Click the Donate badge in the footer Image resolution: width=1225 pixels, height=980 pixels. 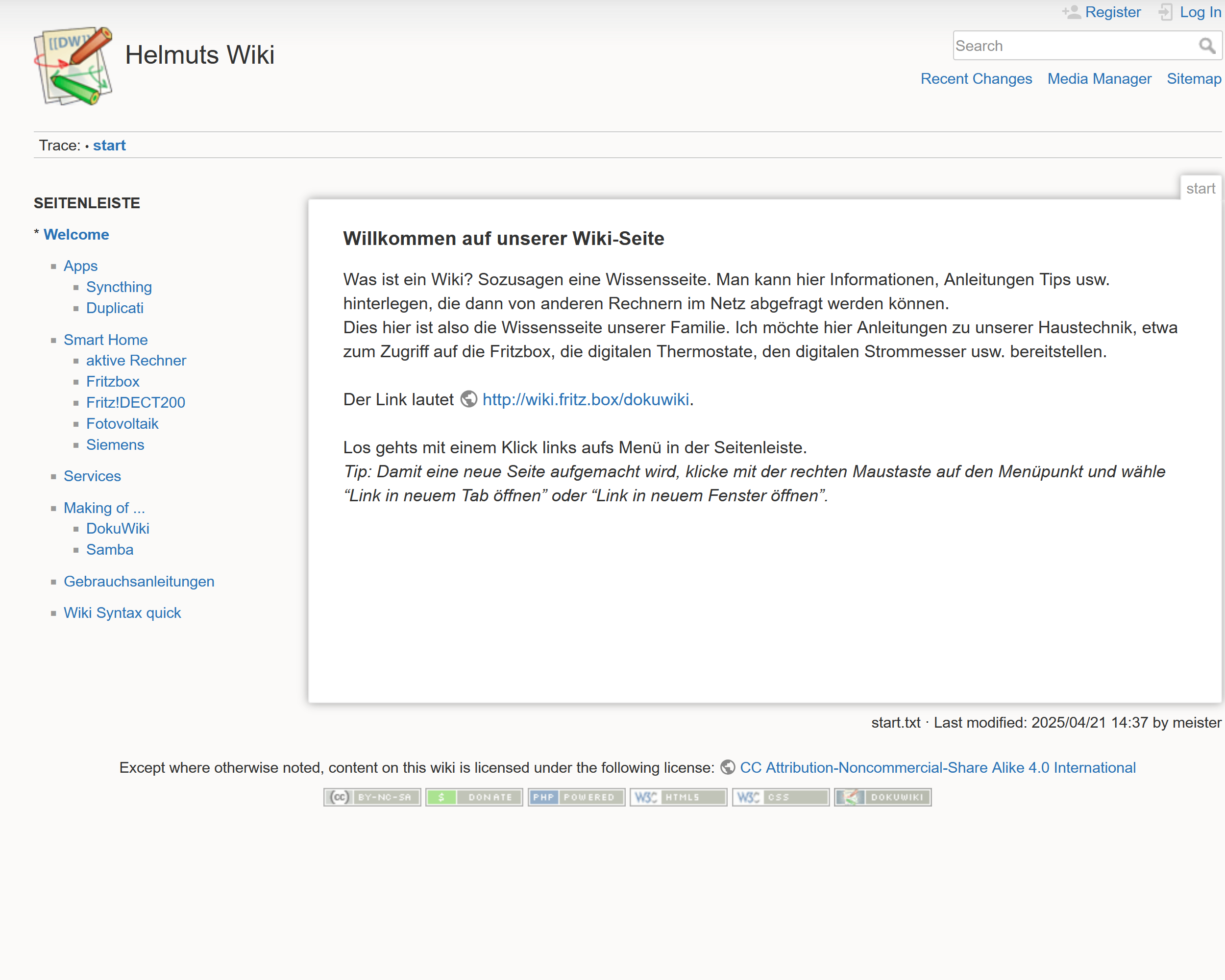[474, 797]
